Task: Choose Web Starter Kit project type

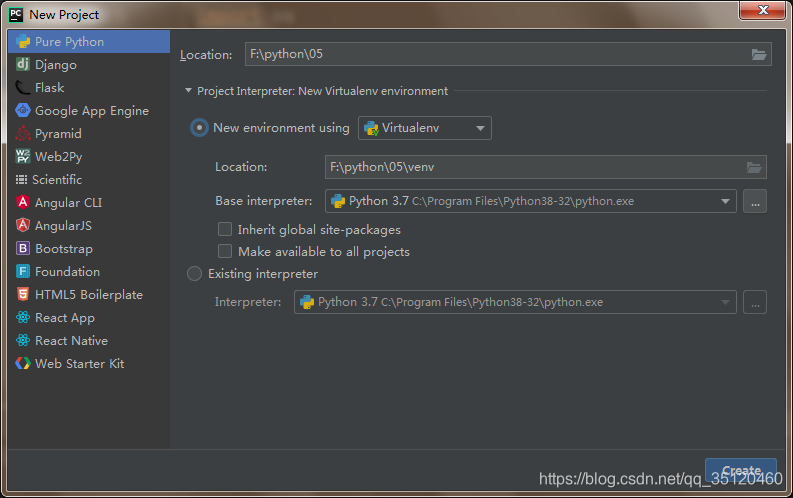Action: click(x=89, y=363)
